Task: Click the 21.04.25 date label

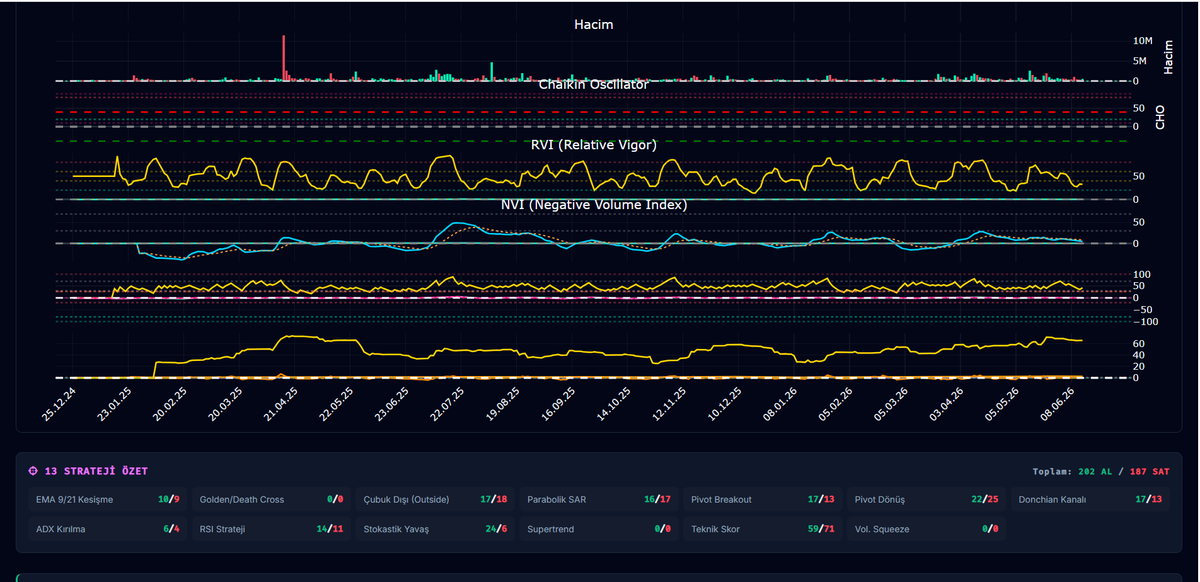Action: click(282, 405)
